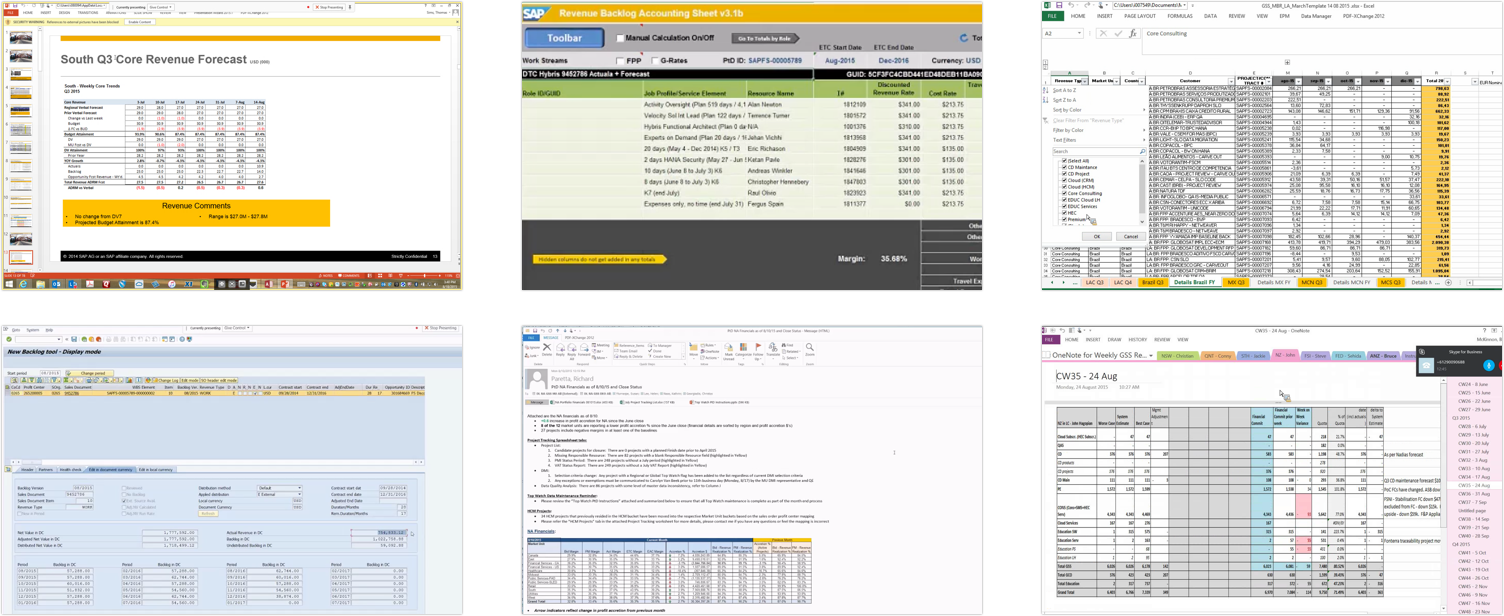Toggle the (Select All) filter checkbox

pyautogui.click(x=1063, y=161)
